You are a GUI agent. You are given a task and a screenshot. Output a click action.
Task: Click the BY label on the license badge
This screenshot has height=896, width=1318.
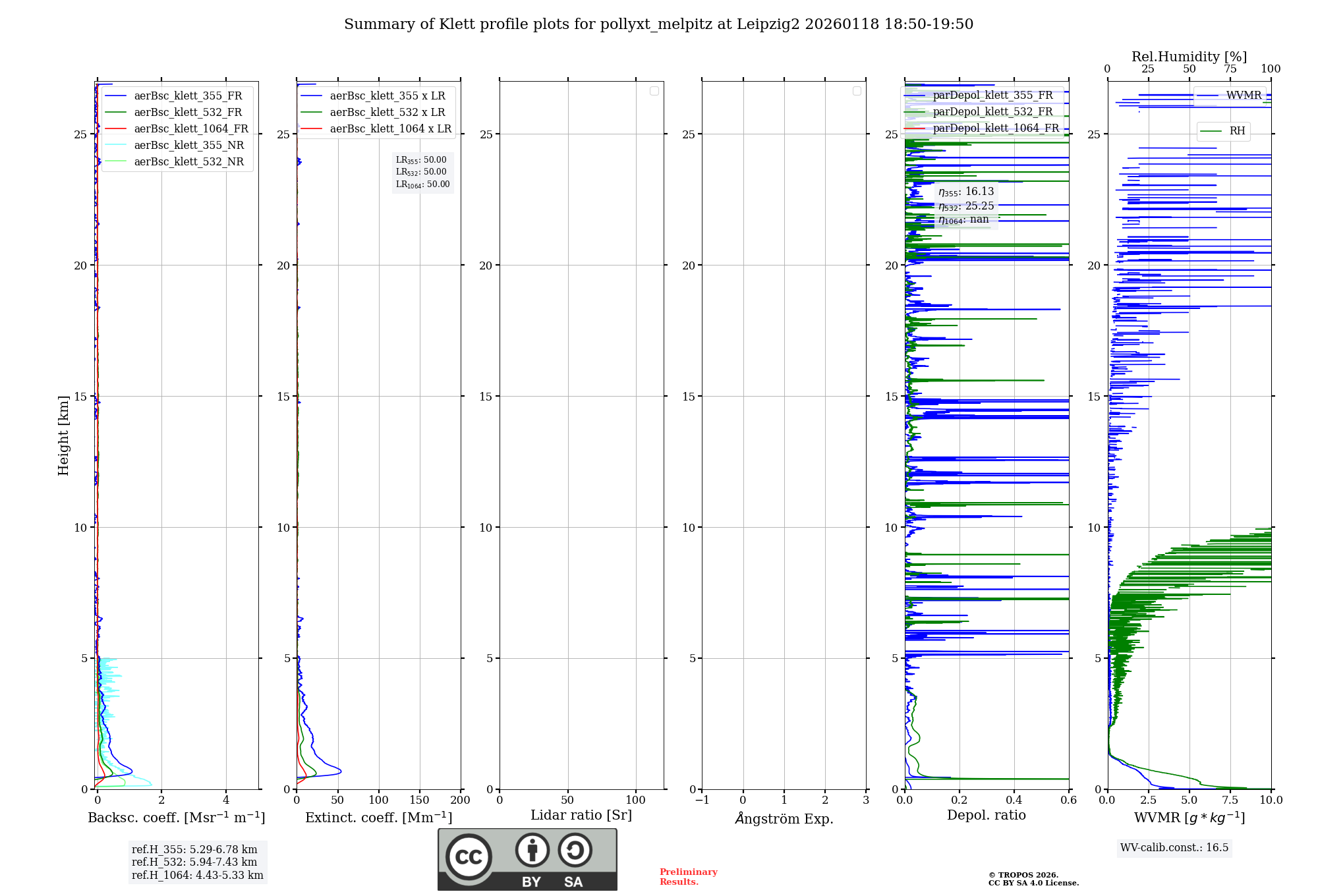click(x=531, y=882)
